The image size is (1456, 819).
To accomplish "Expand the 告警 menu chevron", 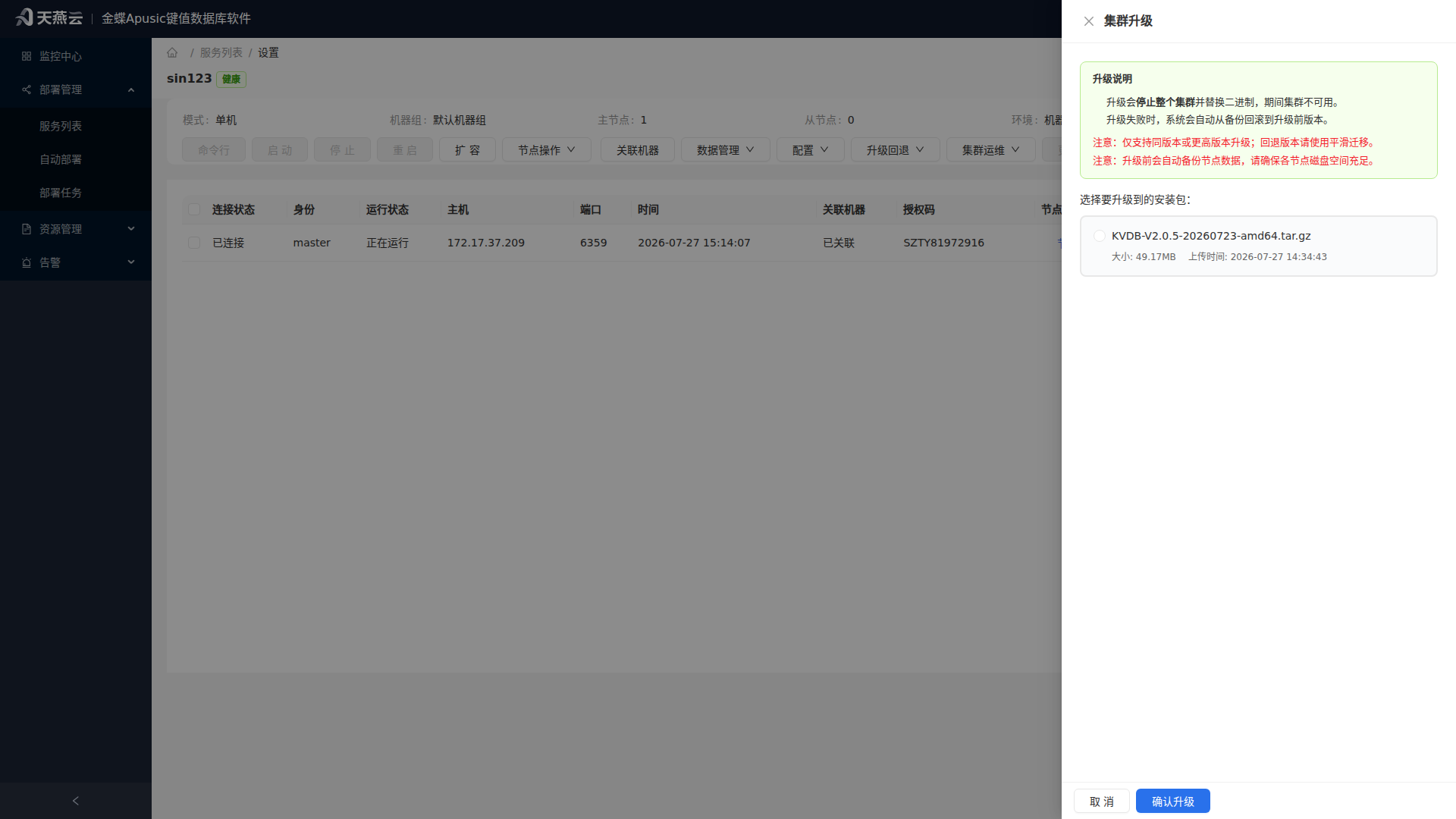I will [x=131, y=262].
